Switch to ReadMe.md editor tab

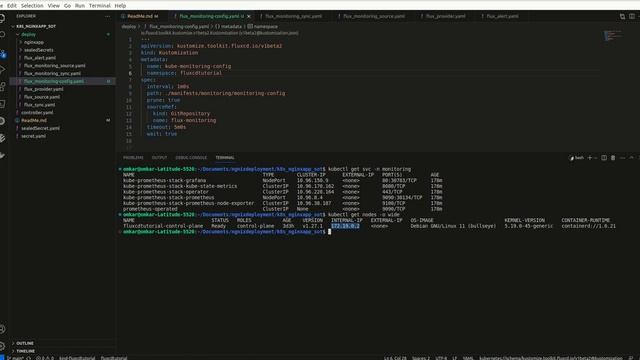click(x=143, y=16)
